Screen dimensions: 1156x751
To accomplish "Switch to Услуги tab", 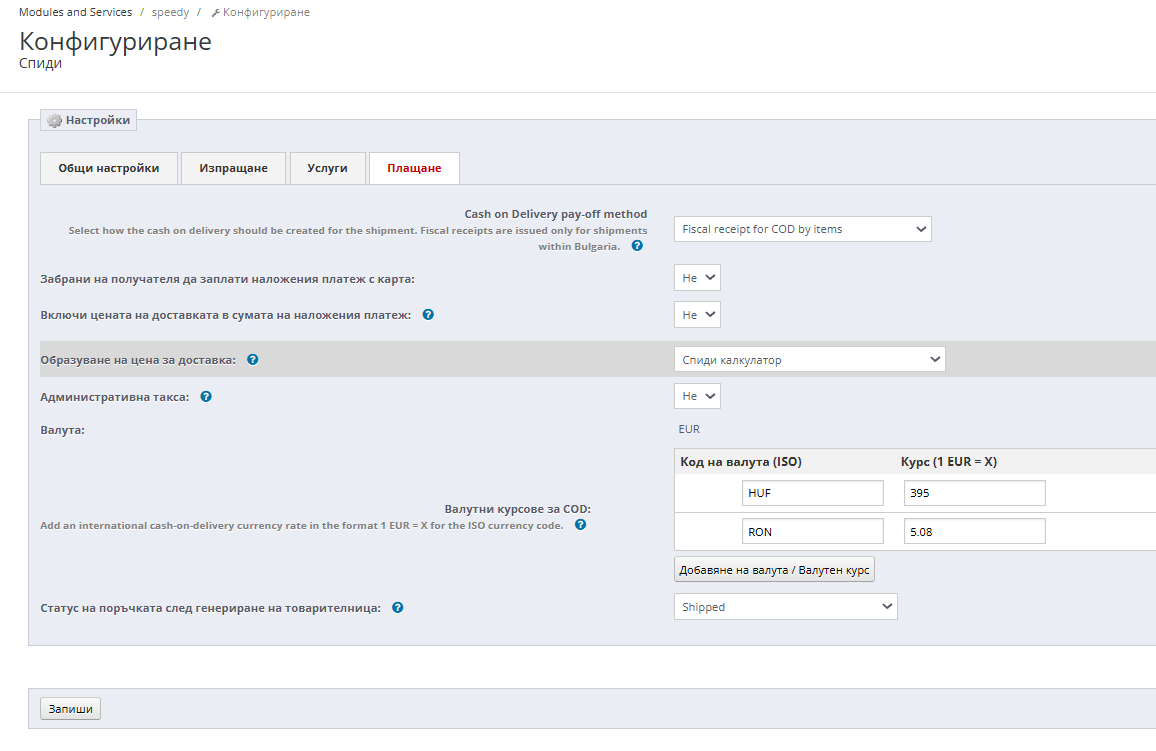I will pyautogui.click(x=327, y=168).
